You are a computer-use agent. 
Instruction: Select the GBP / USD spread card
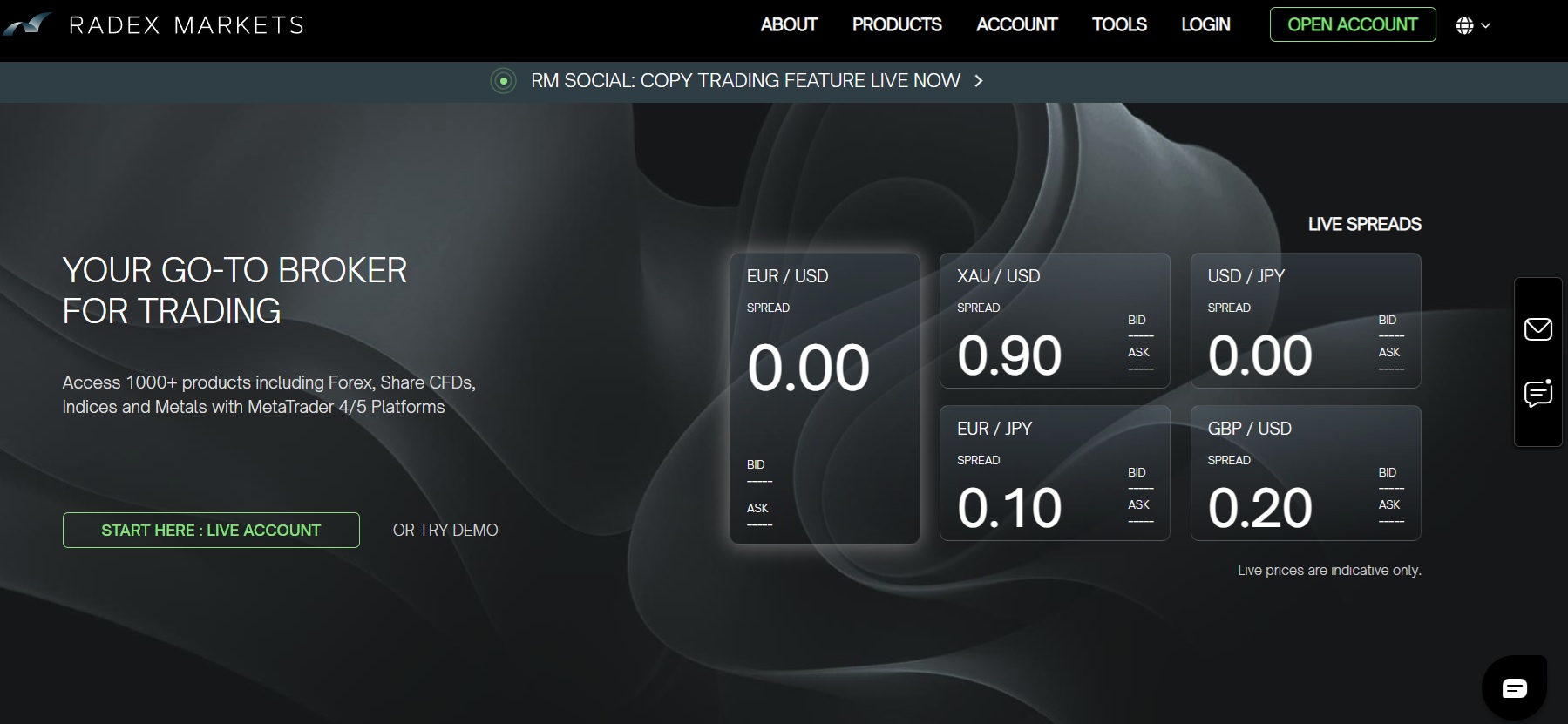1305,473
